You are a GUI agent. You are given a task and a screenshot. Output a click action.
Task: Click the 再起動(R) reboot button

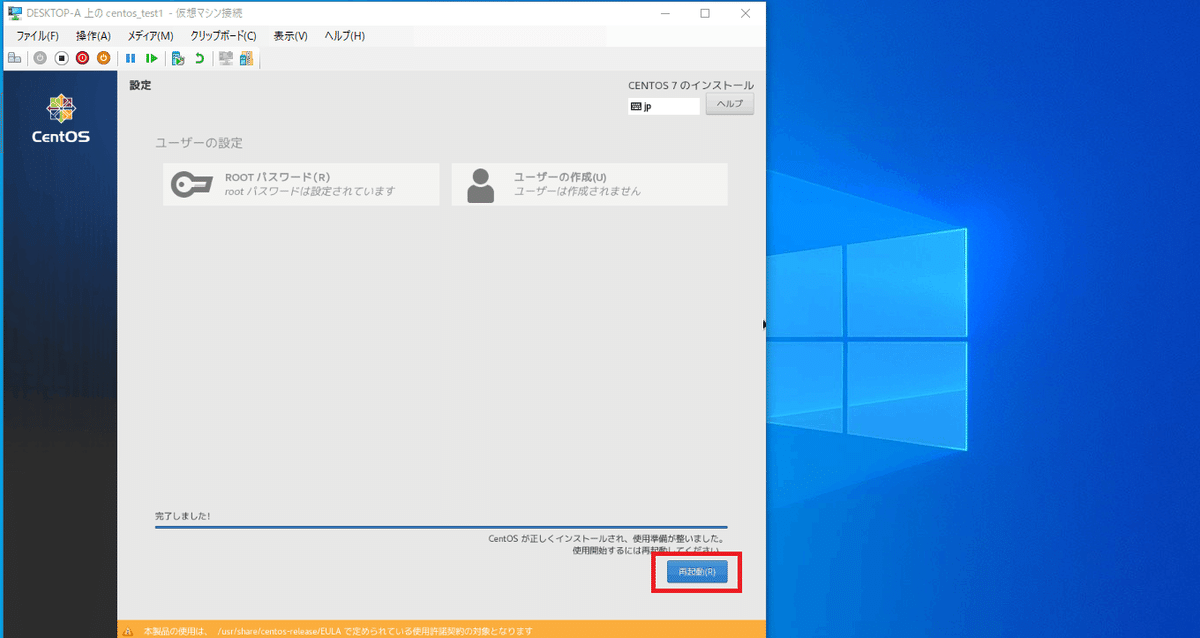pyautogui.click(x=697, y=572)
